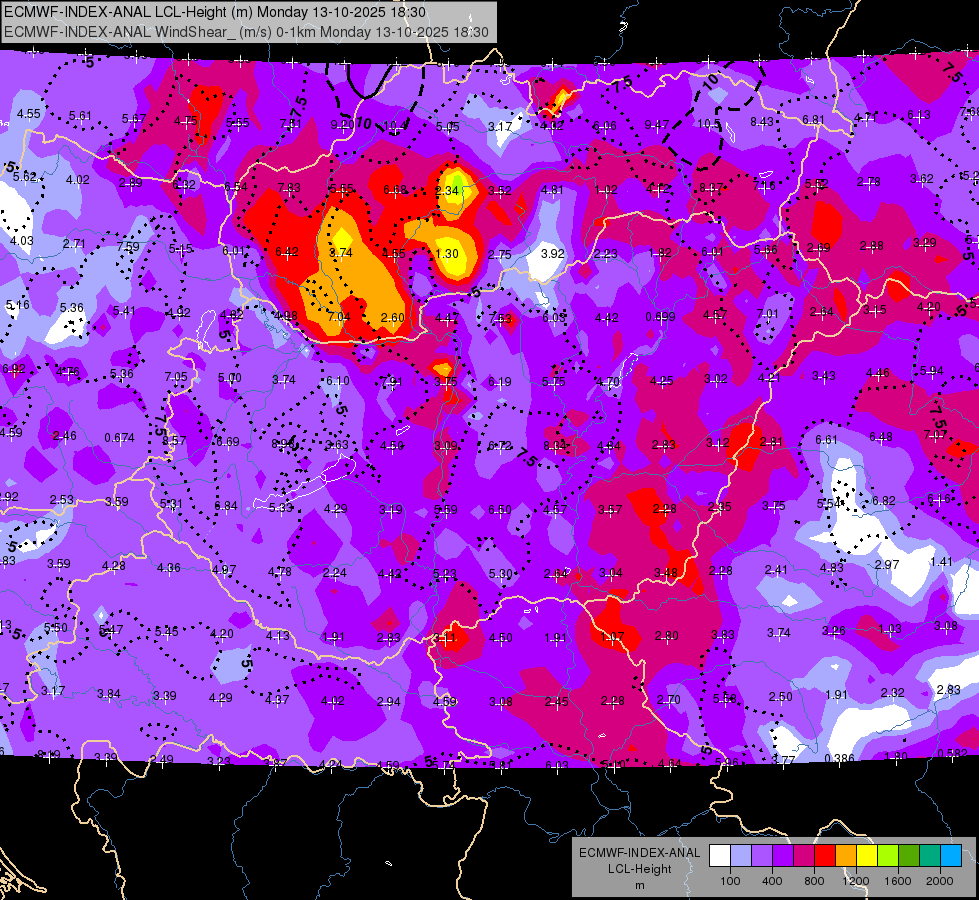Click the 7.04 value in orange area

coord(339,317)
